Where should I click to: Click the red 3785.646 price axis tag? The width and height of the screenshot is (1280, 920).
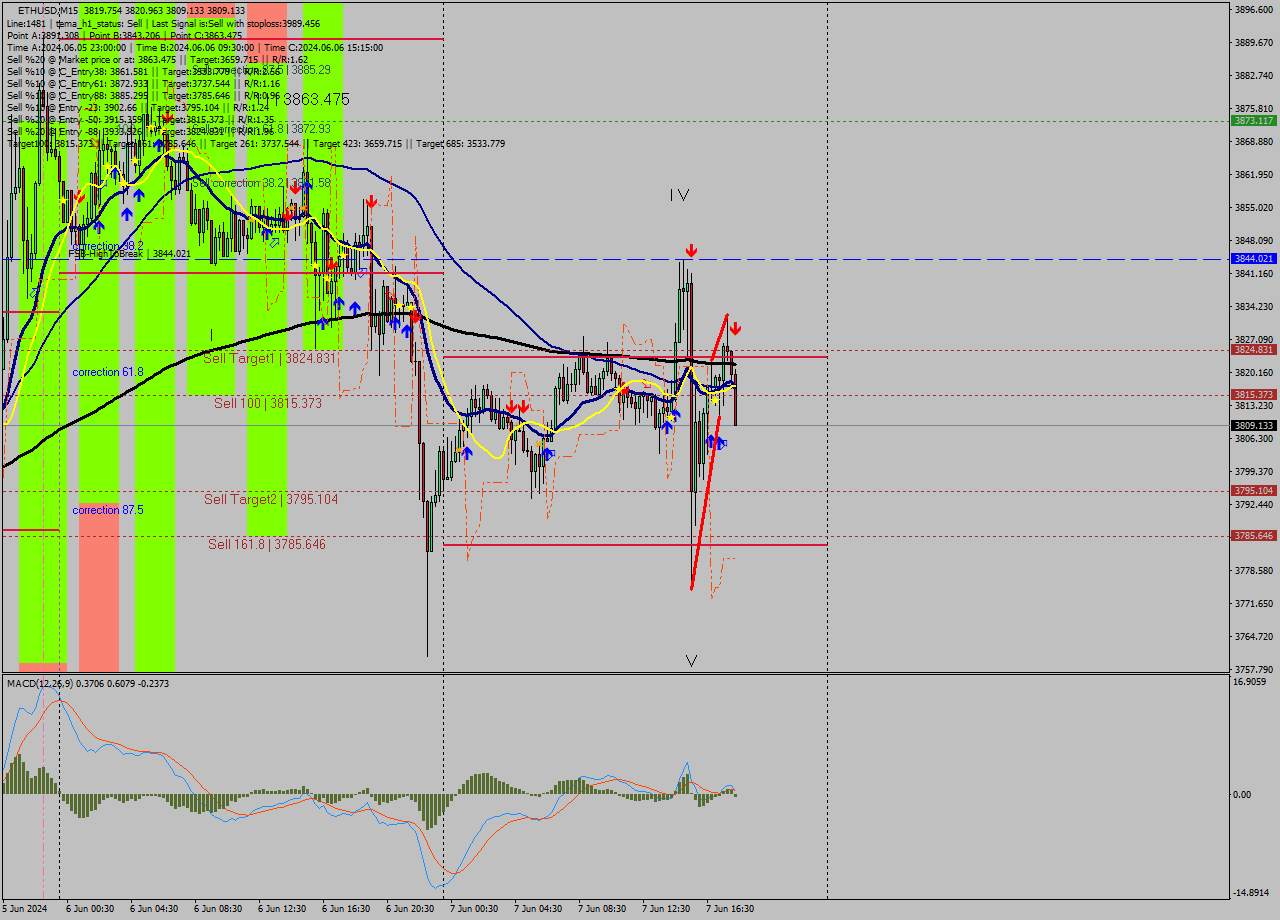point(1253,535)
